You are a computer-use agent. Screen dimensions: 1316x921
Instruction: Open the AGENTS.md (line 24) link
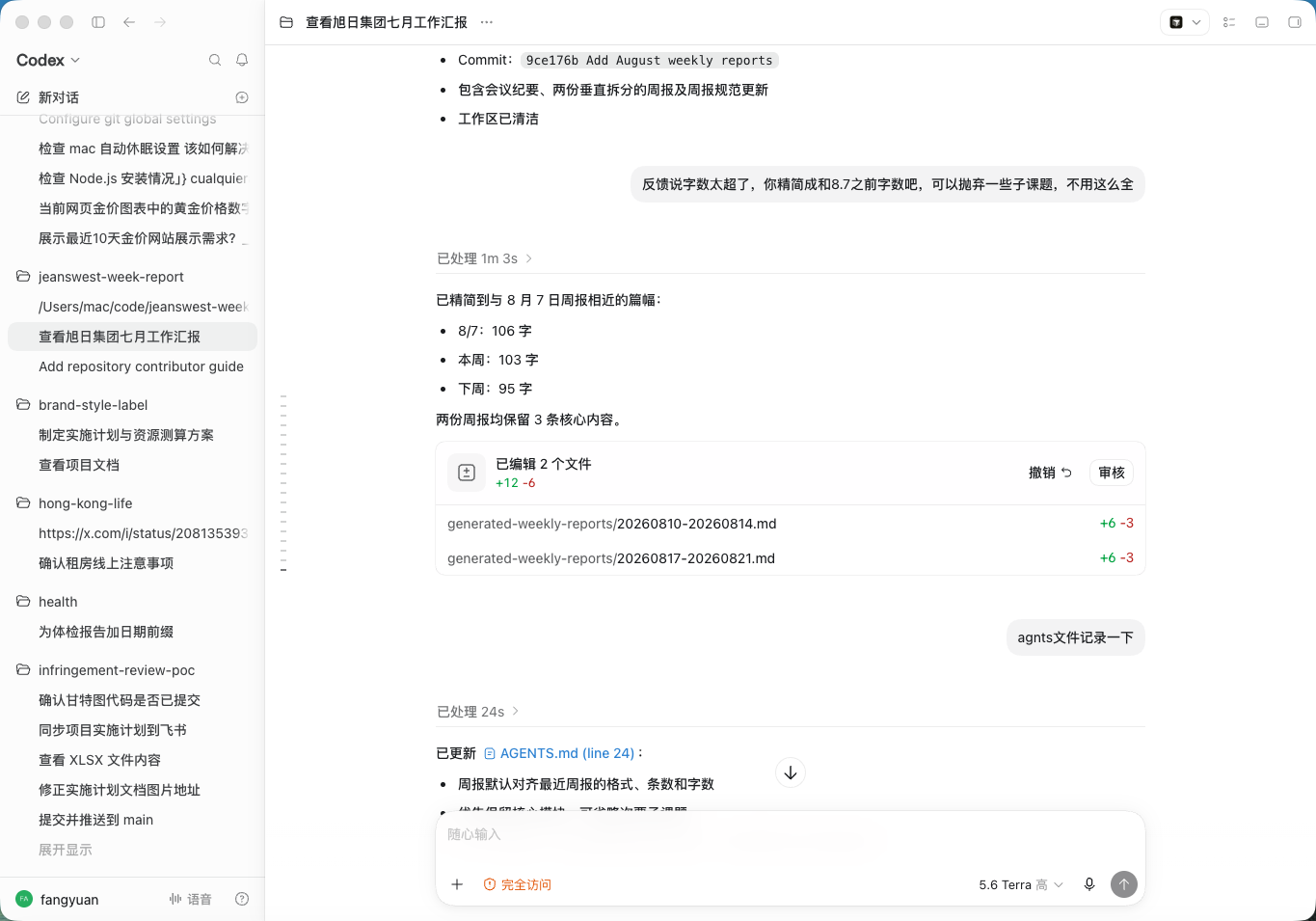click(x=559, y=753)
